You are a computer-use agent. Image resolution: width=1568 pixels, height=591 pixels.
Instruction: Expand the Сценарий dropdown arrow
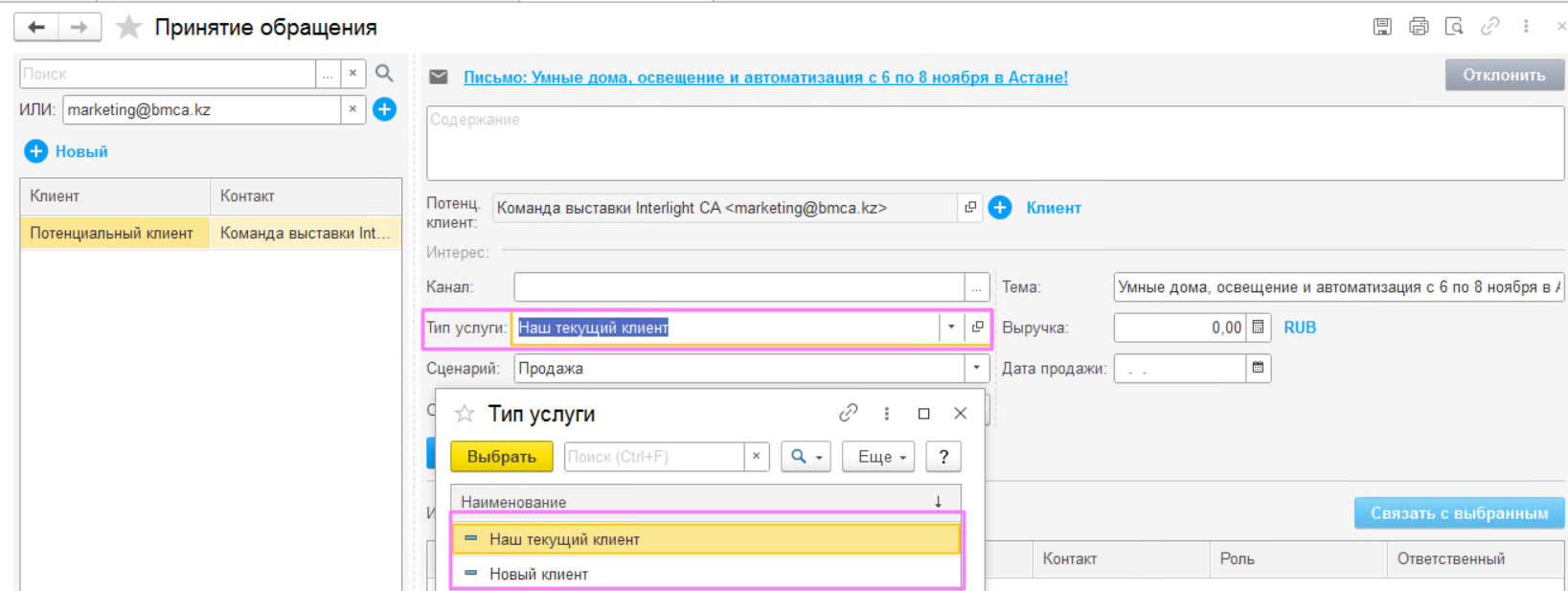coord(976,368)
